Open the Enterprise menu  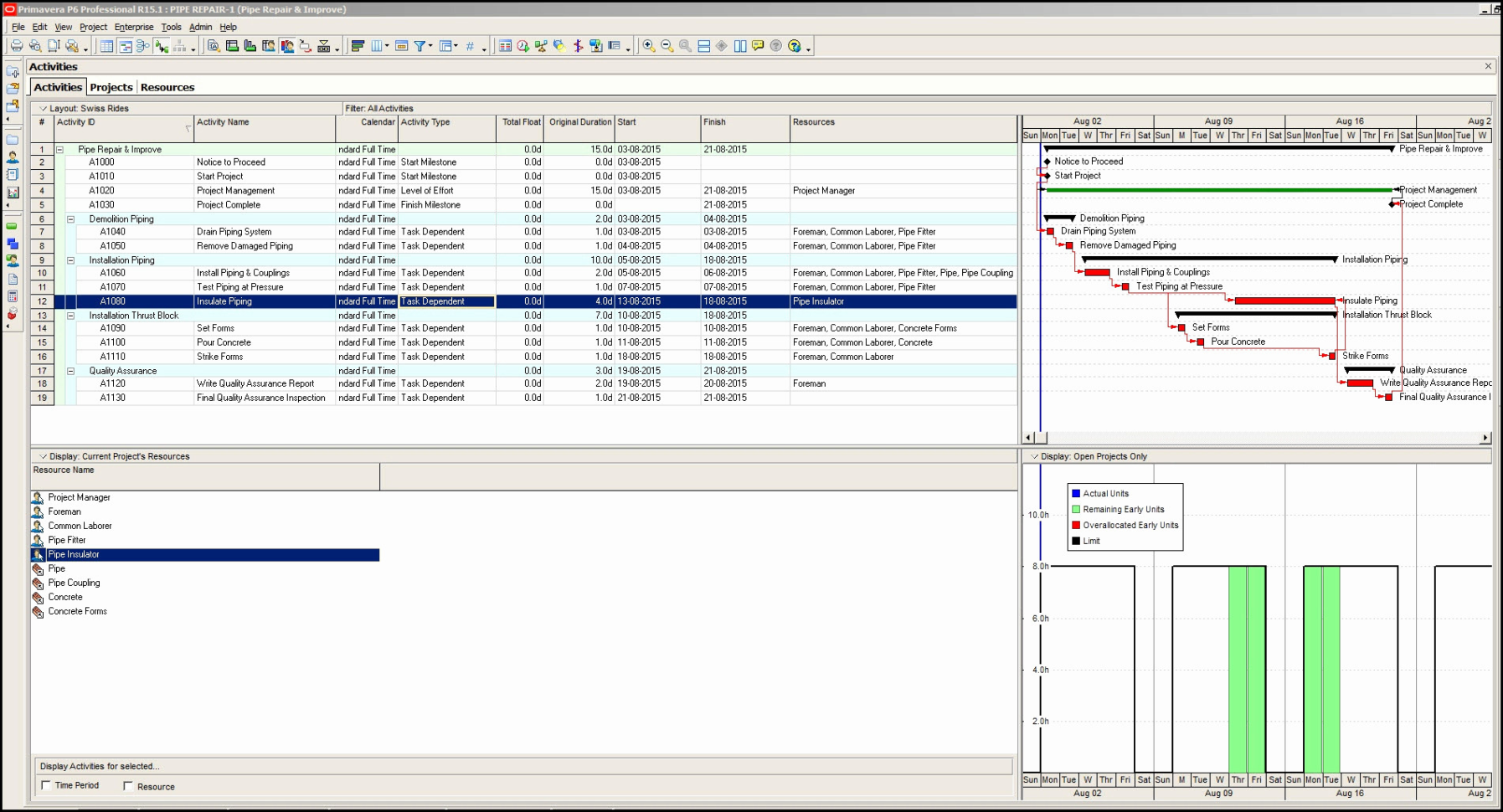(x=133, y=27)
